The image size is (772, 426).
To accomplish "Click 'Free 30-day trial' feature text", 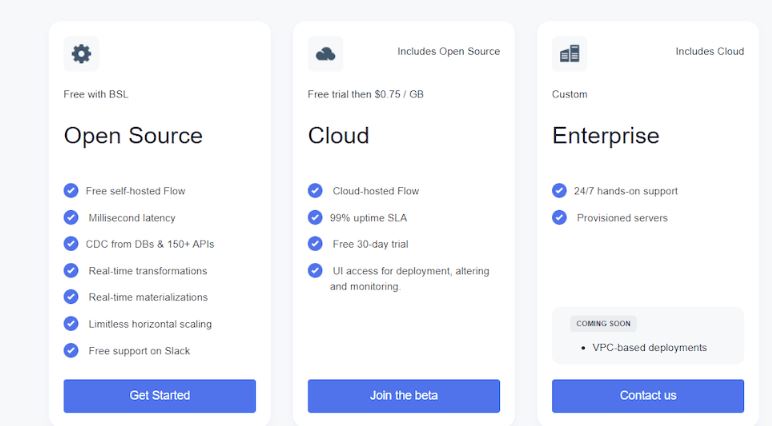I will pos(370,244).
